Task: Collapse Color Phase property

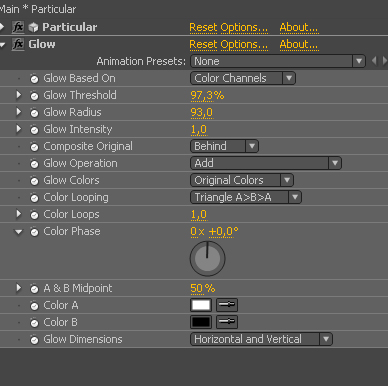Action: click(x=19, y=232)
